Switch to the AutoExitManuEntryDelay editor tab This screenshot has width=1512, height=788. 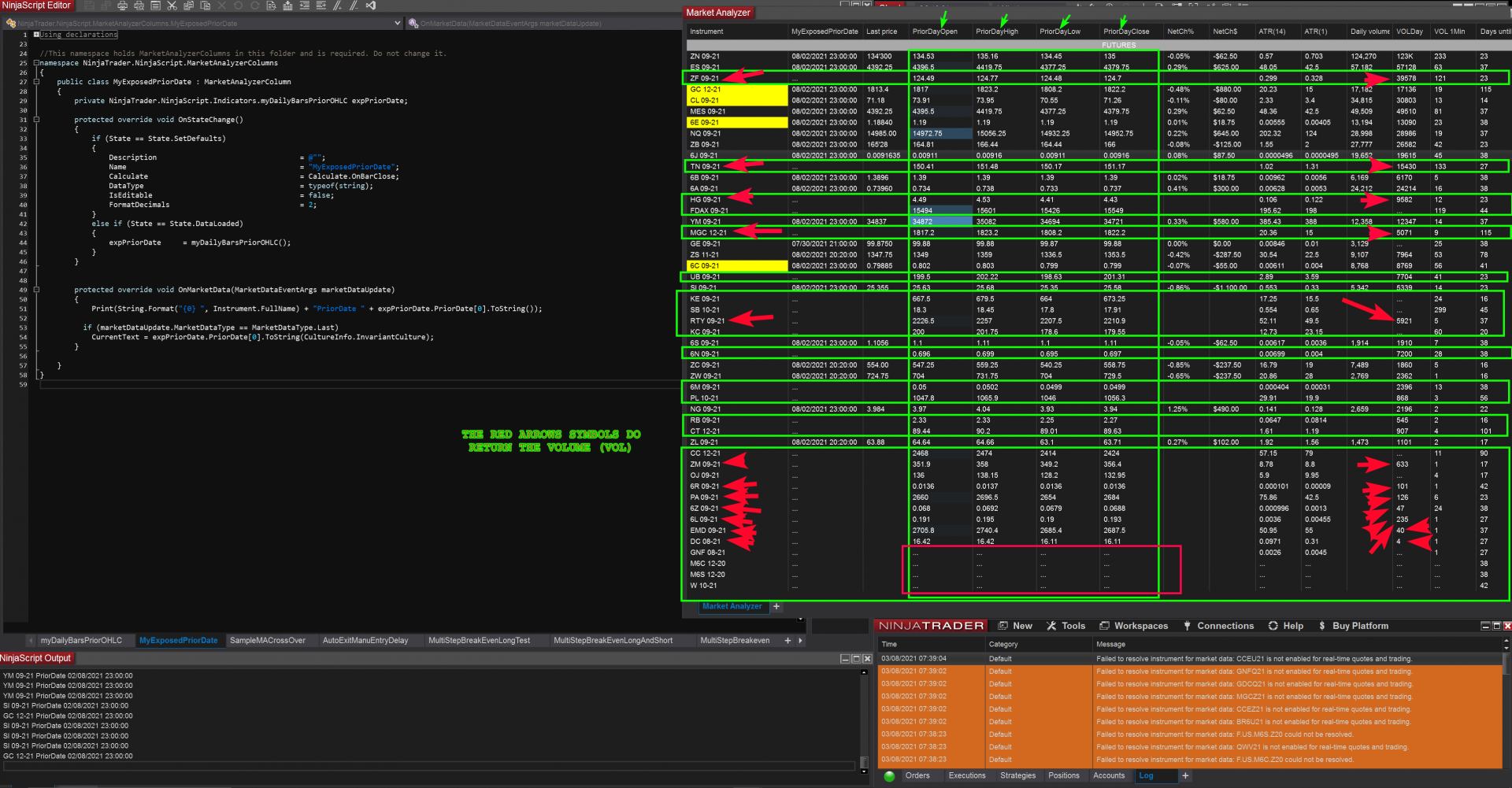coord(365,641)
